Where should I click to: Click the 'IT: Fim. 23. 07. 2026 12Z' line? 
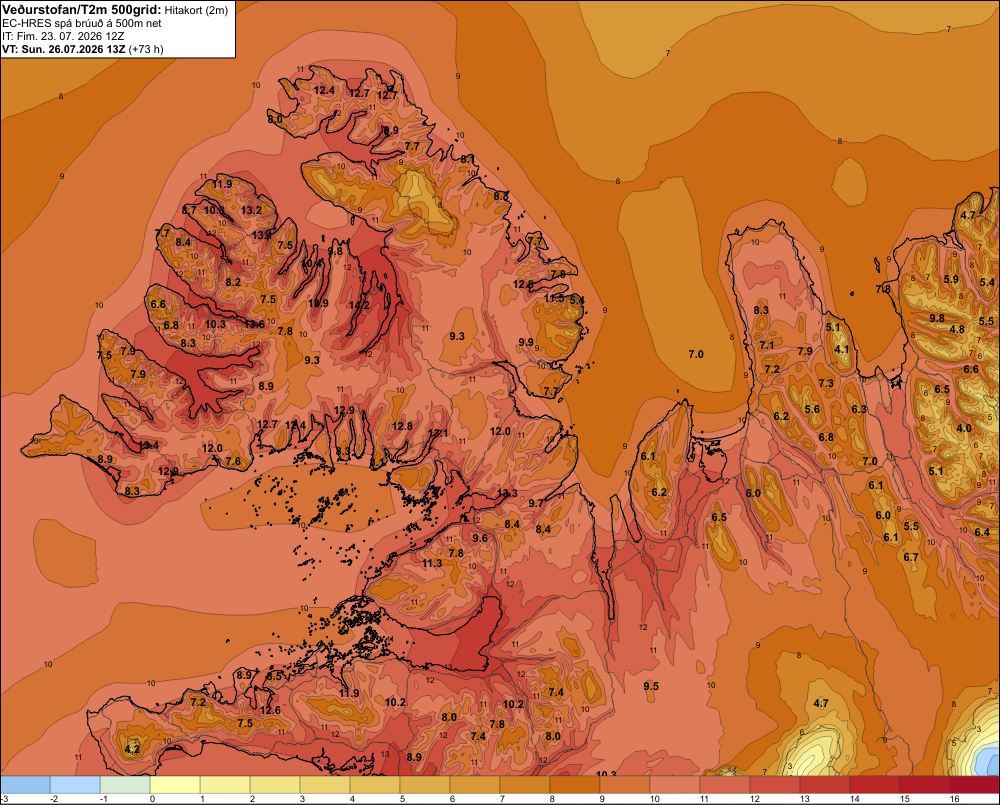coord(62,36)
